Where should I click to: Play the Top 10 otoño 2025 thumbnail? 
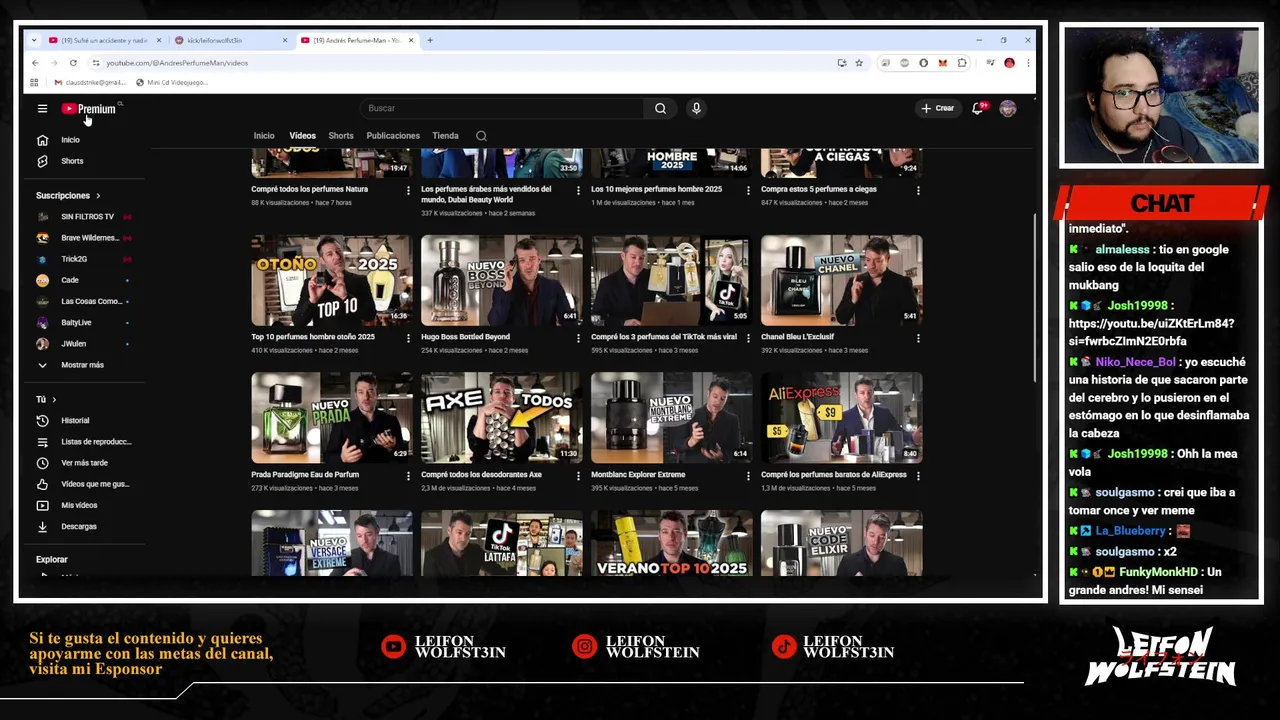[x=331, y=280]
